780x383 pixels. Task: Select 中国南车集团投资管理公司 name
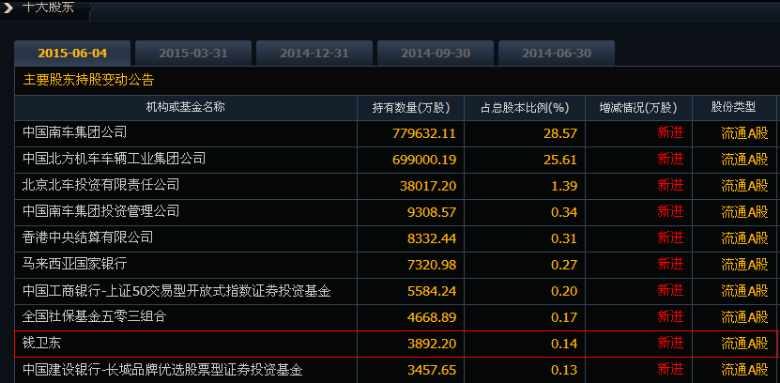click(100, 211)
